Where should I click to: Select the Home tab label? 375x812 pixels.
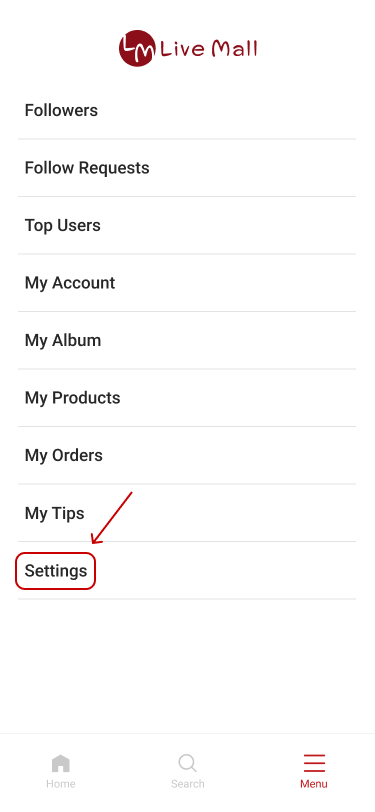pos(61,784)
